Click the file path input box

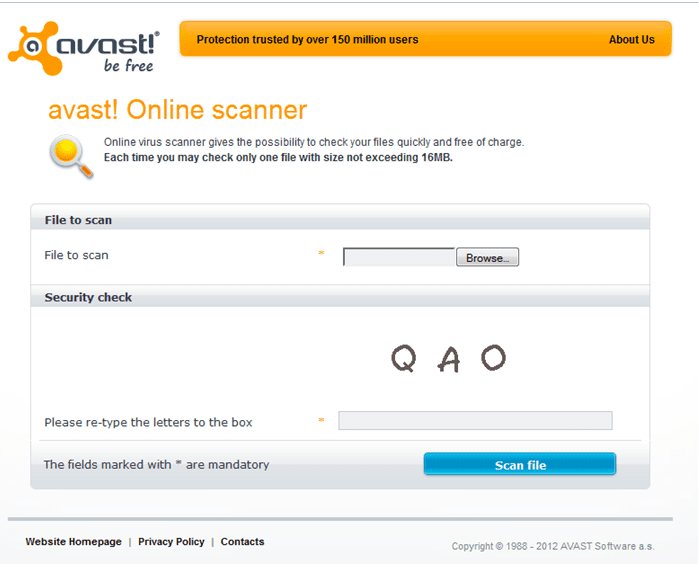(x=399, y=257)
